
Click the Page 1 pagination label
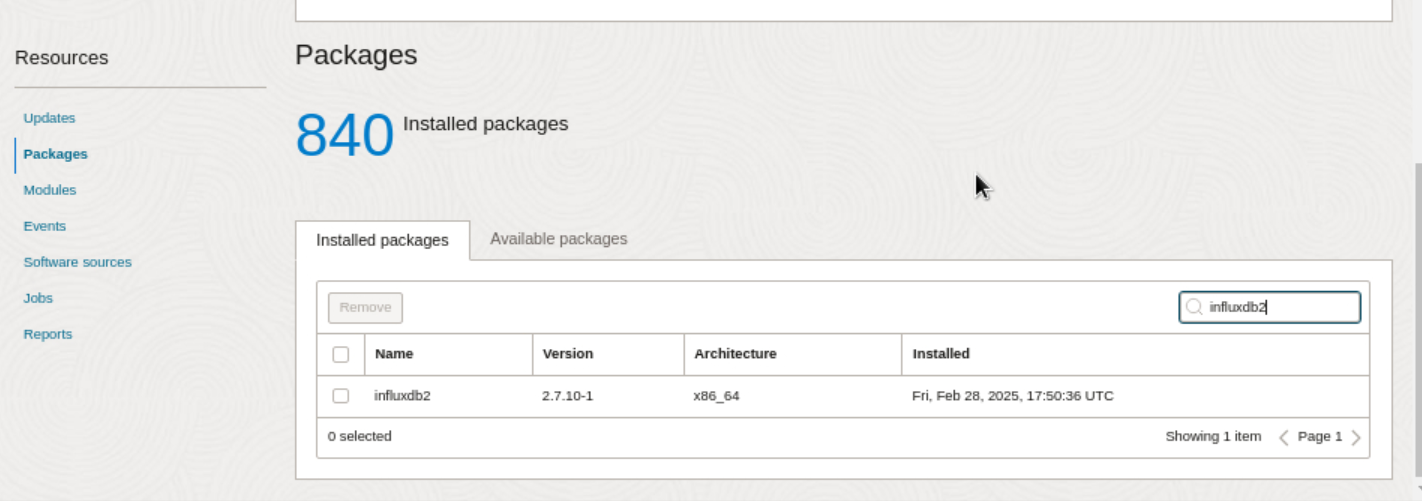pyautogui.click(x=1320, y=437)
